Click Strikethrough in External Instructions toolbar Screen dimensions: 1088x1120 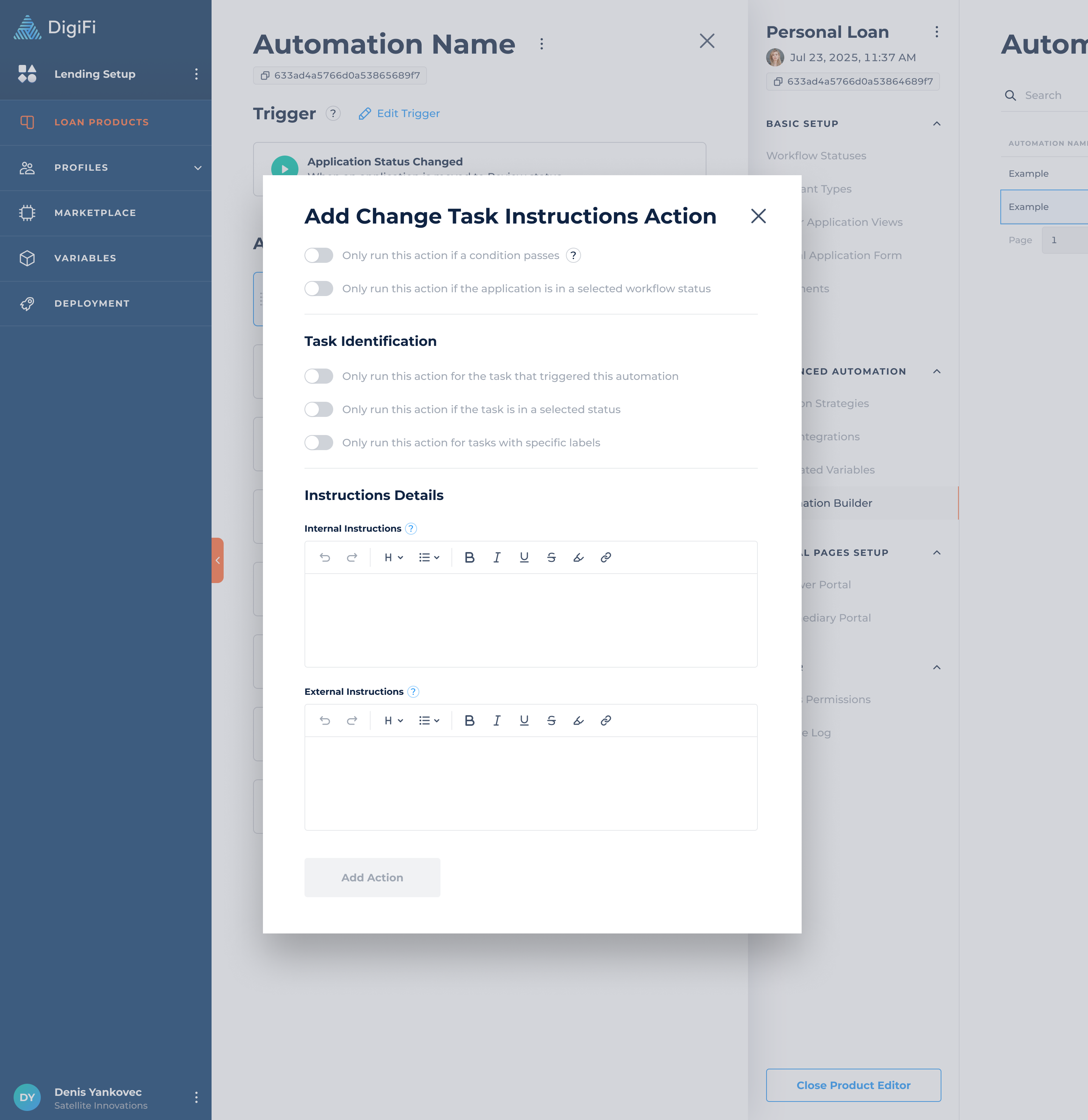[x=551, y=720]
